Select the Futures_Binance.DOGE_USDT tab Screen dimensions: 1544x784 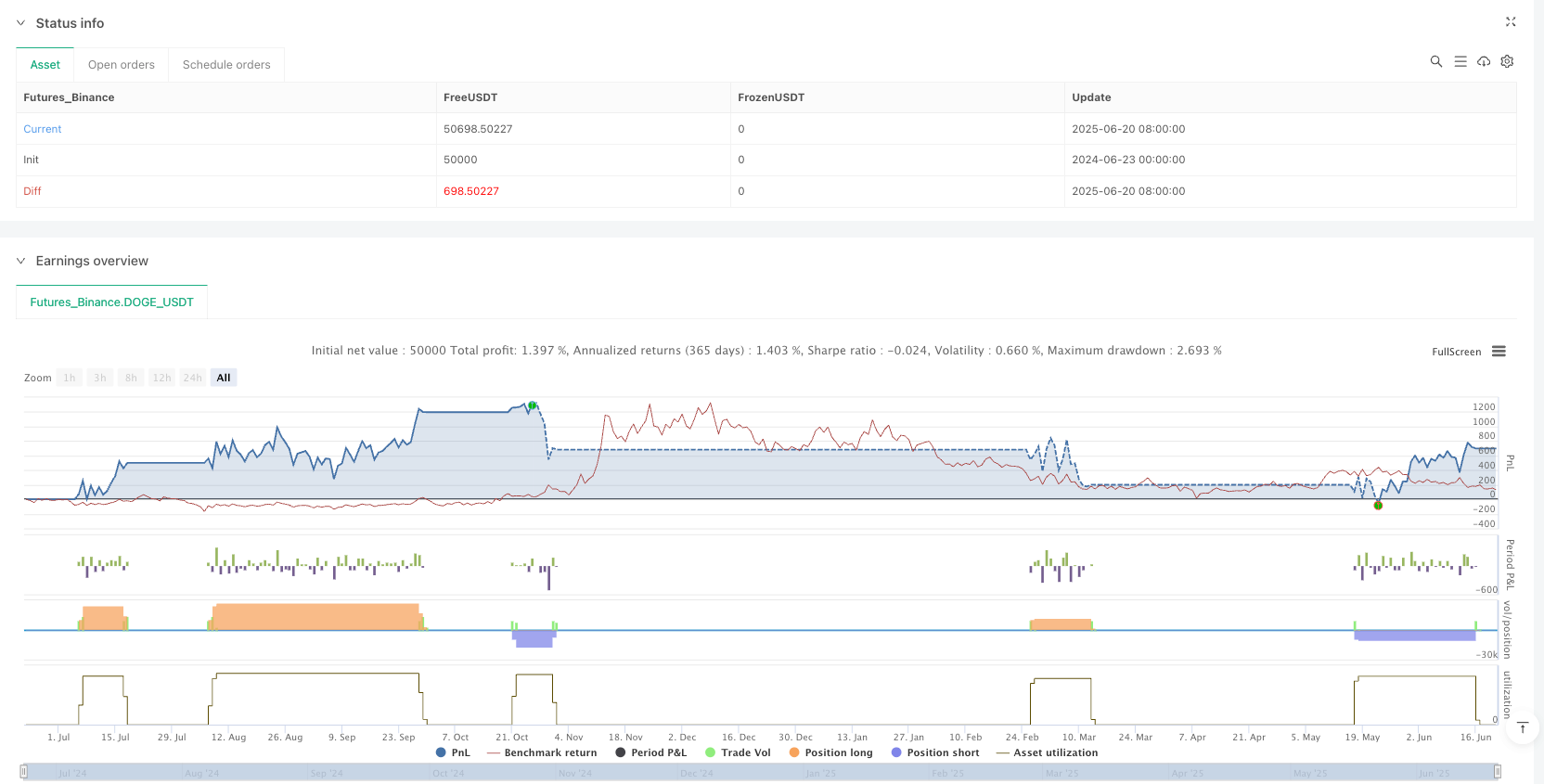pyautogui.click(x=111, y=302)
